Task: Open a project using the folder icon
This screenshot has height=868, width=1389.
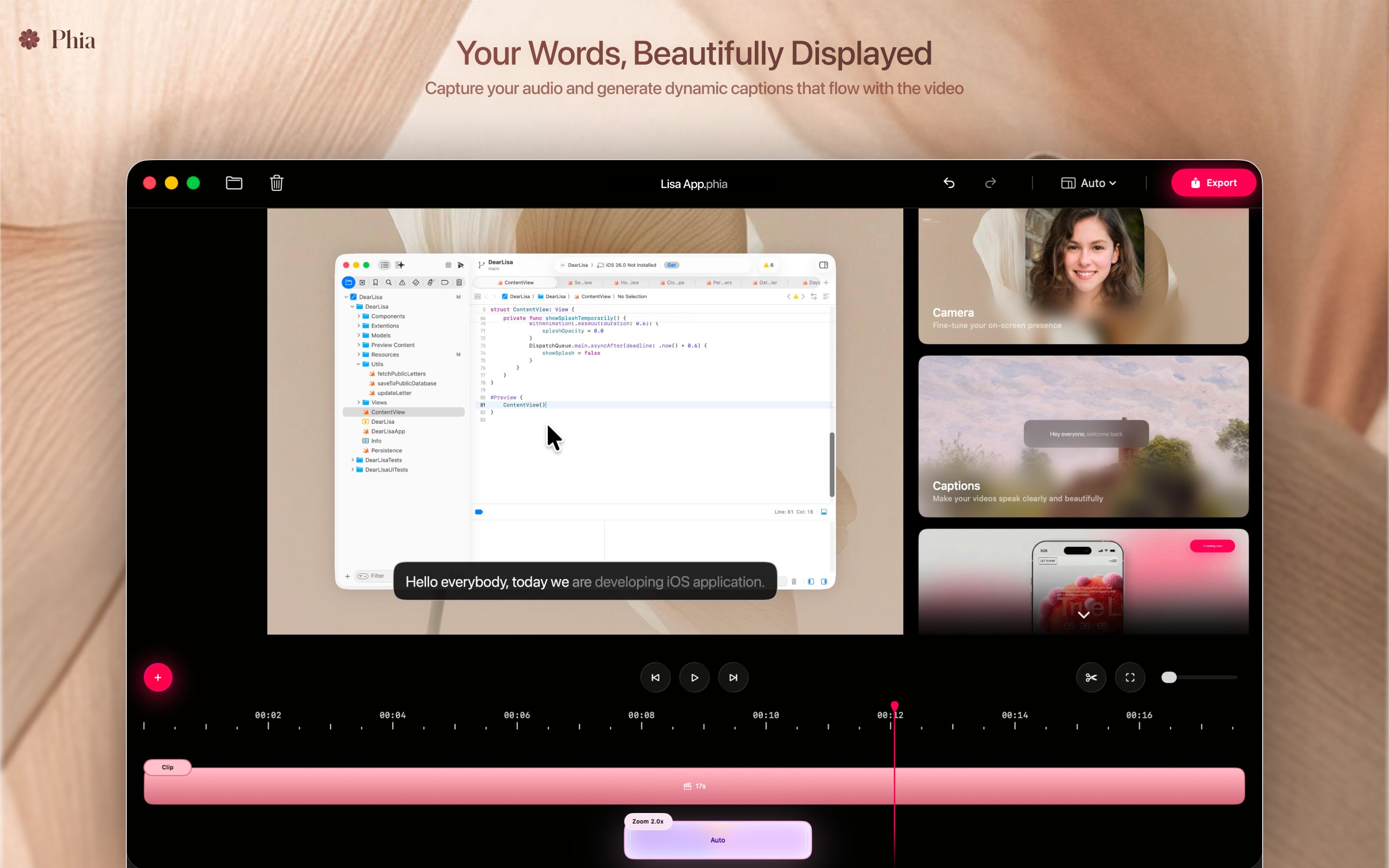Action: point(233,183)
